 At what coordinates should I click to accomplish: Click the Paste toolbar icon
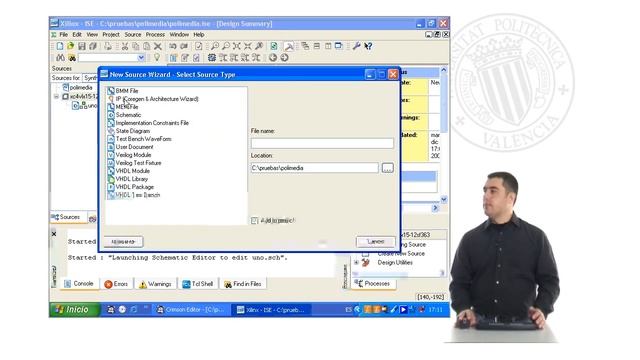click(x=147, y=46)
